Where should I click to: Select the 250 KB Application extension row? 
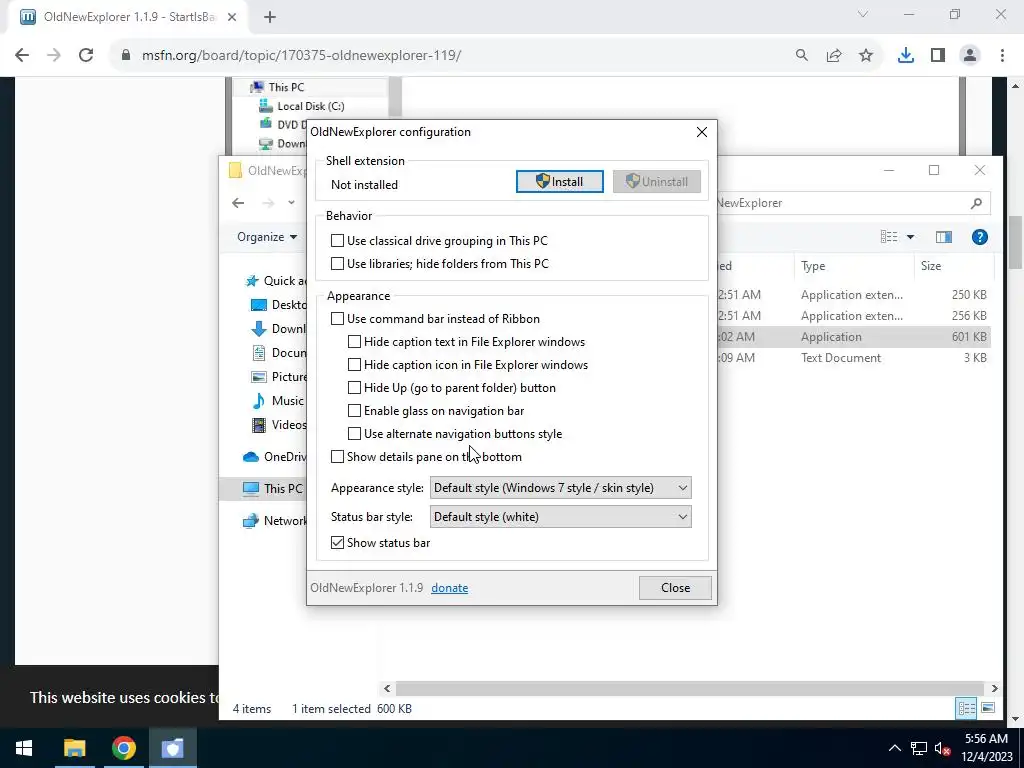(854, 295)
